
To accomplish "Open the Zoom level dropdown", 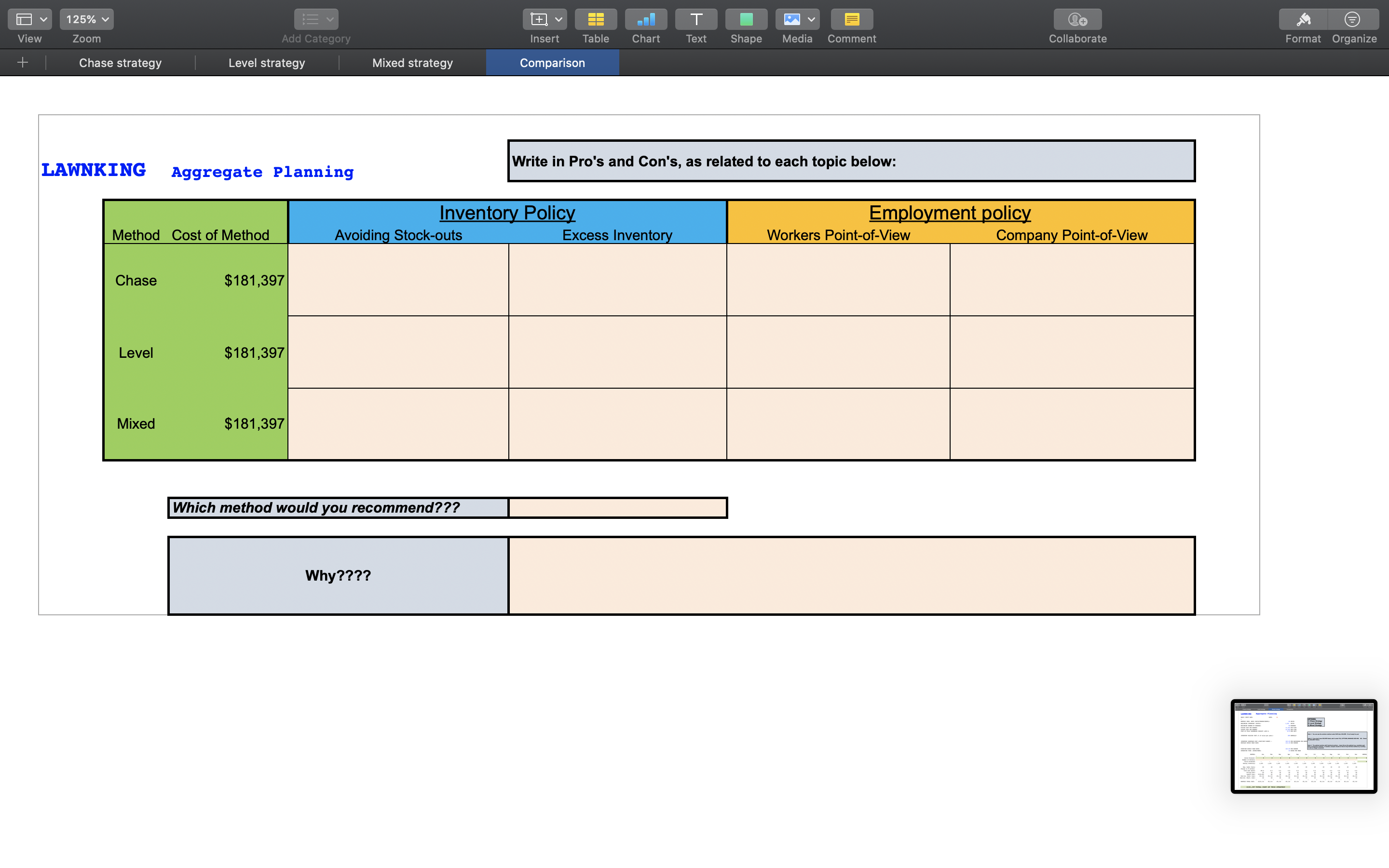I will [86, 19].
